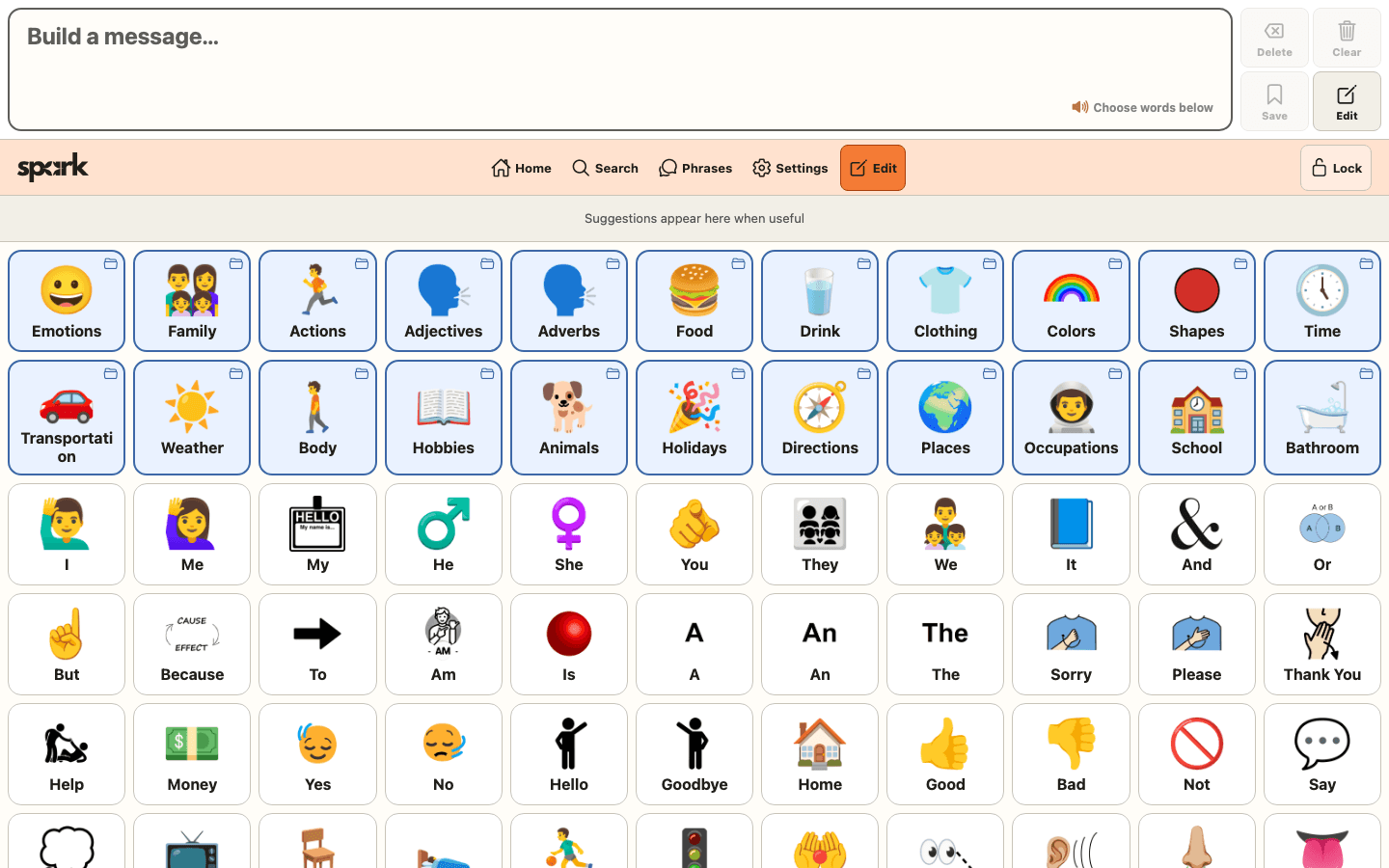
Task: Add the word 'I' to message
Action: [x=67, y=534]
